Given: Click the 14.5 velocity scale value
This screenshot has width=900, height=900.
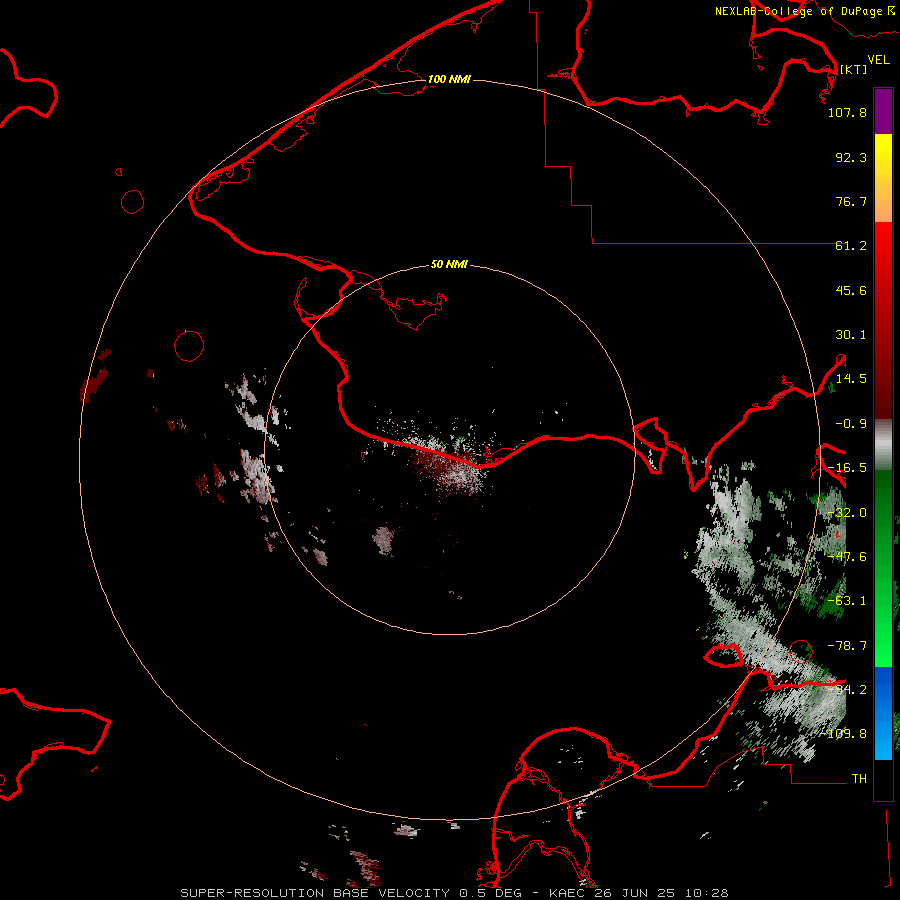Looking at the screenshot, I should pyautogui.click(x=851, y=379).
